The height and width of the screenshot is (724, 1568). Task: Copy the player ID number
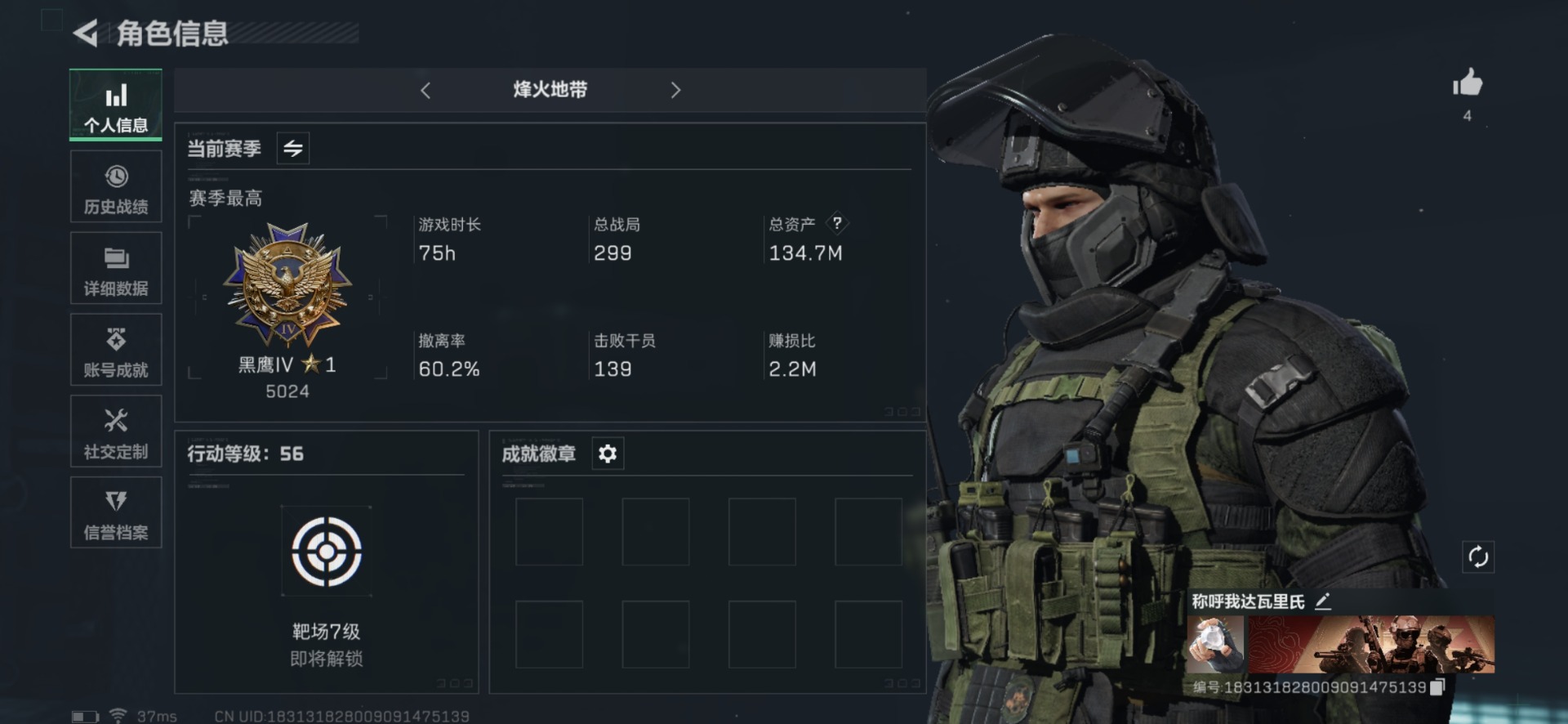point(1437,687)
